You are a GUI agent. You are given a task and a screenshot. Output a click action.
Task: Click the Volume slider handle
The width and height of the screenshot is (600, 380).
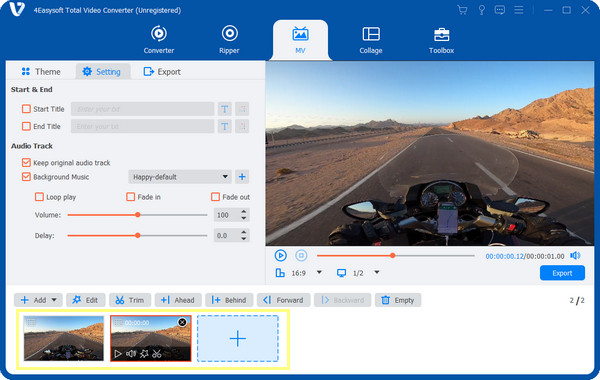[x=138, y=215]
